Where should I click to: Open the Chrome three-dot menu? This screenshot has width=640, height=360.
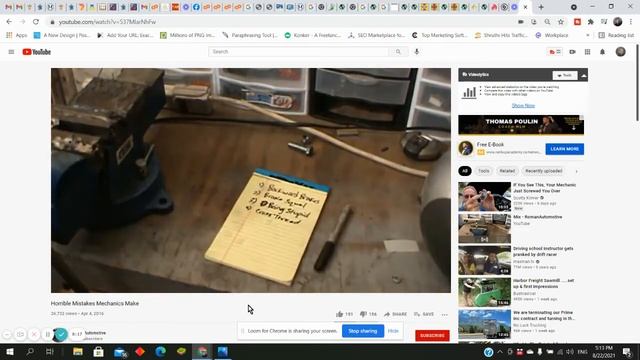pyautogui.click(x=631, y=22)
